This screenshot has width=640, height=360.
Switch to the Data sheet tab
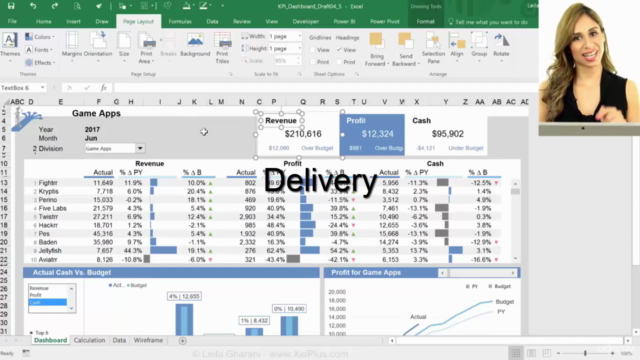119,340
